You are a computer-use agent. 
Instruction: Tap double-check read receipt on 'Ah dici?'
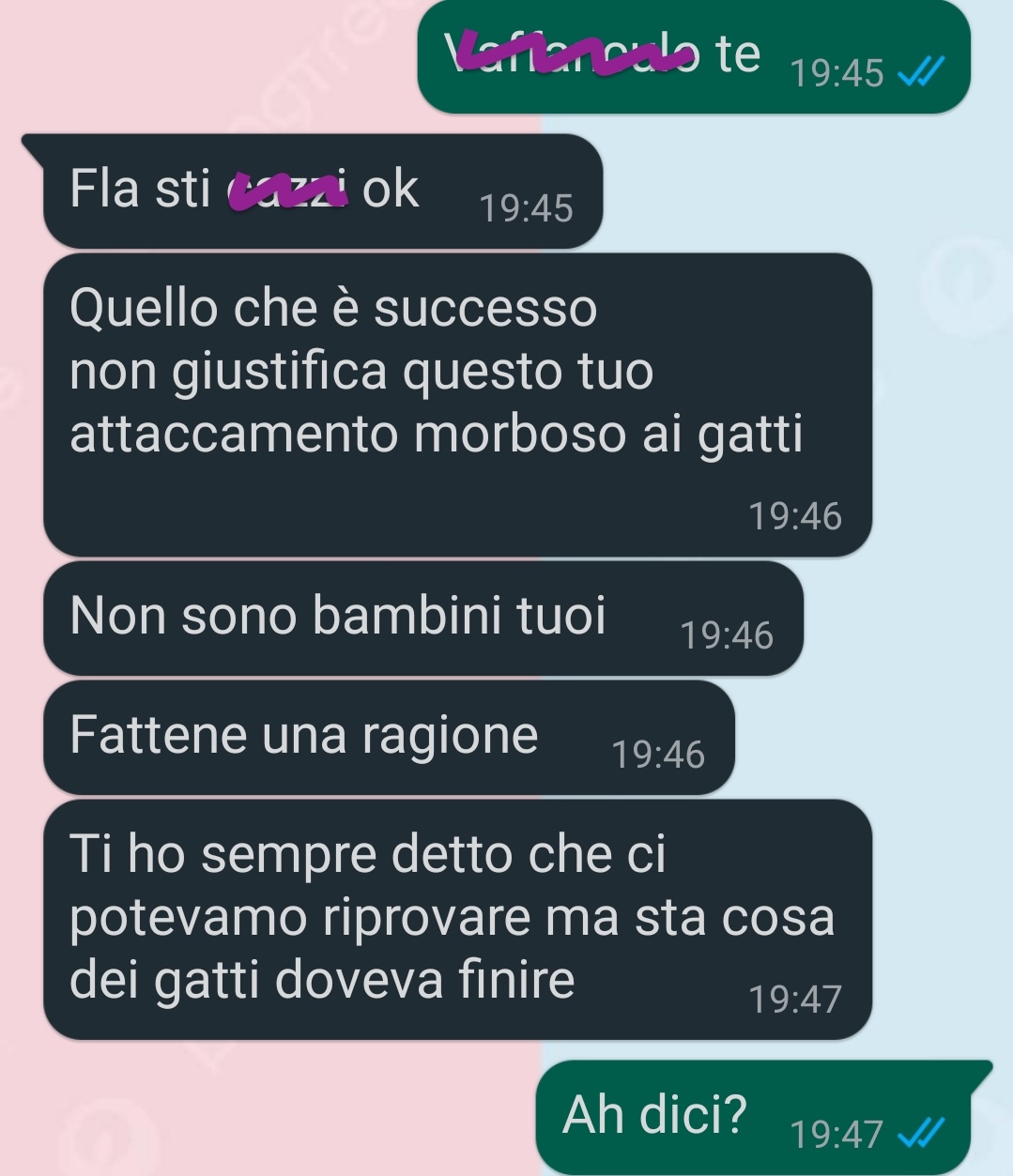(x=921, y=1134)
